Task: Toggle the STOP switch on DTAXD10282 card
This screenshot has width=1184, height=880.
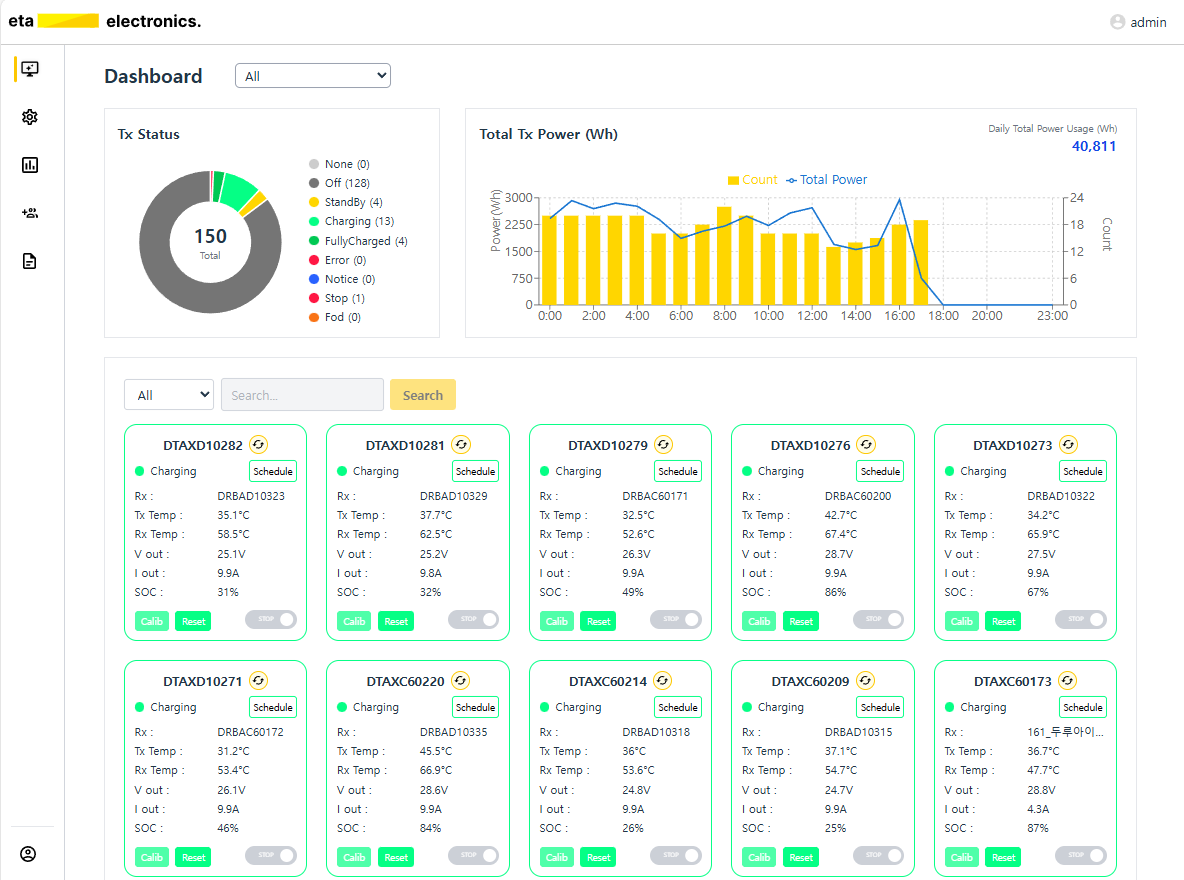Action: click(x=271, y=620)
